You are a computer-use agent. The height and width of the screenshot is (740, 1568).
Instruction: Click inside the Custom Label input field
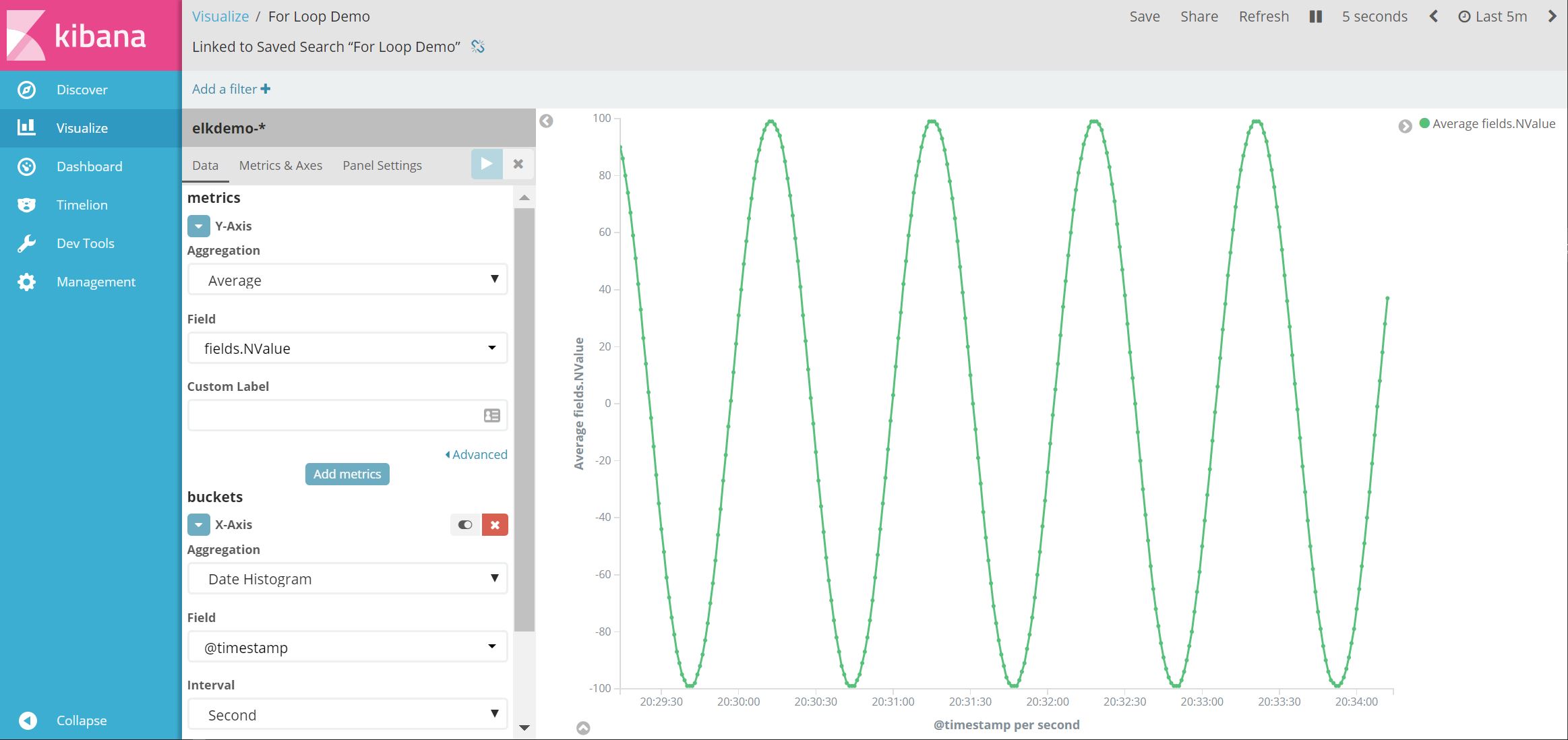(337, 414)
